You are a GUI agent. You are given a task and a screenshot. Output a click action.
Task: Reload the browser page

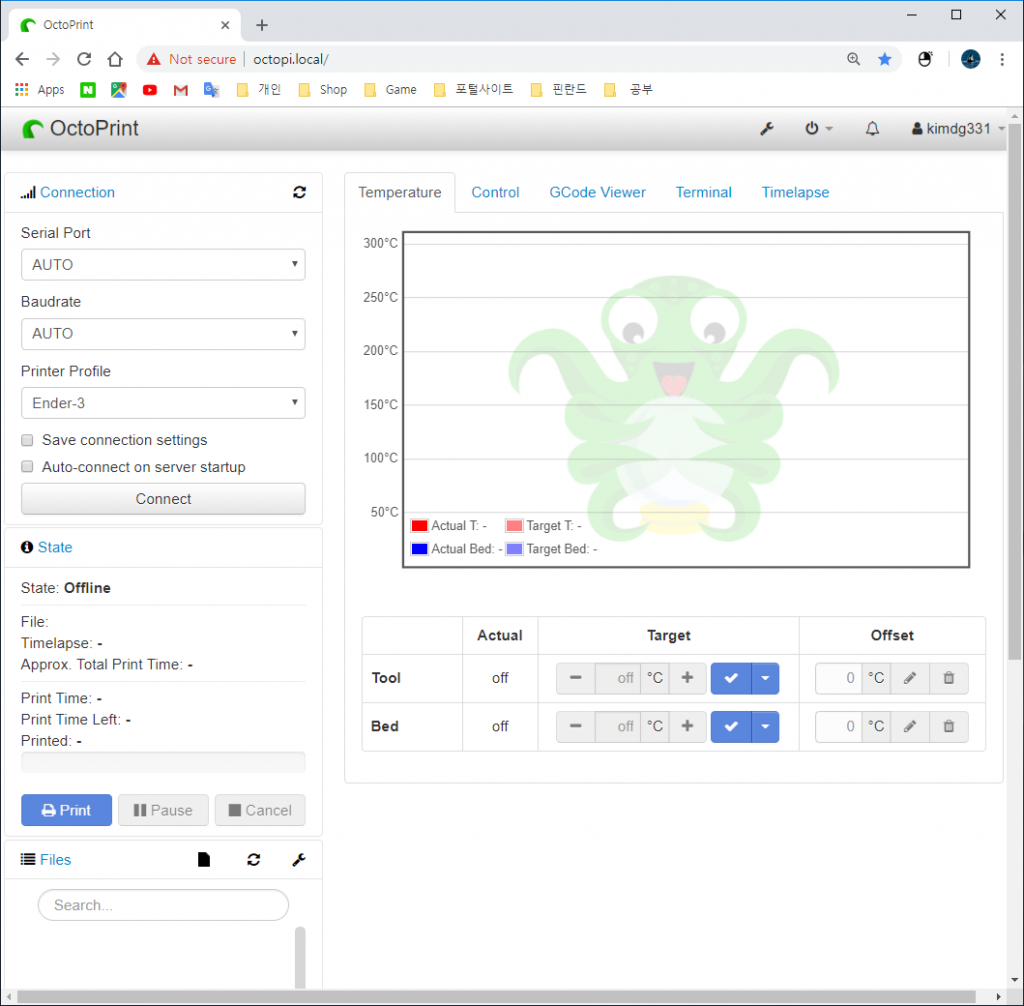[x=84, y=59]
